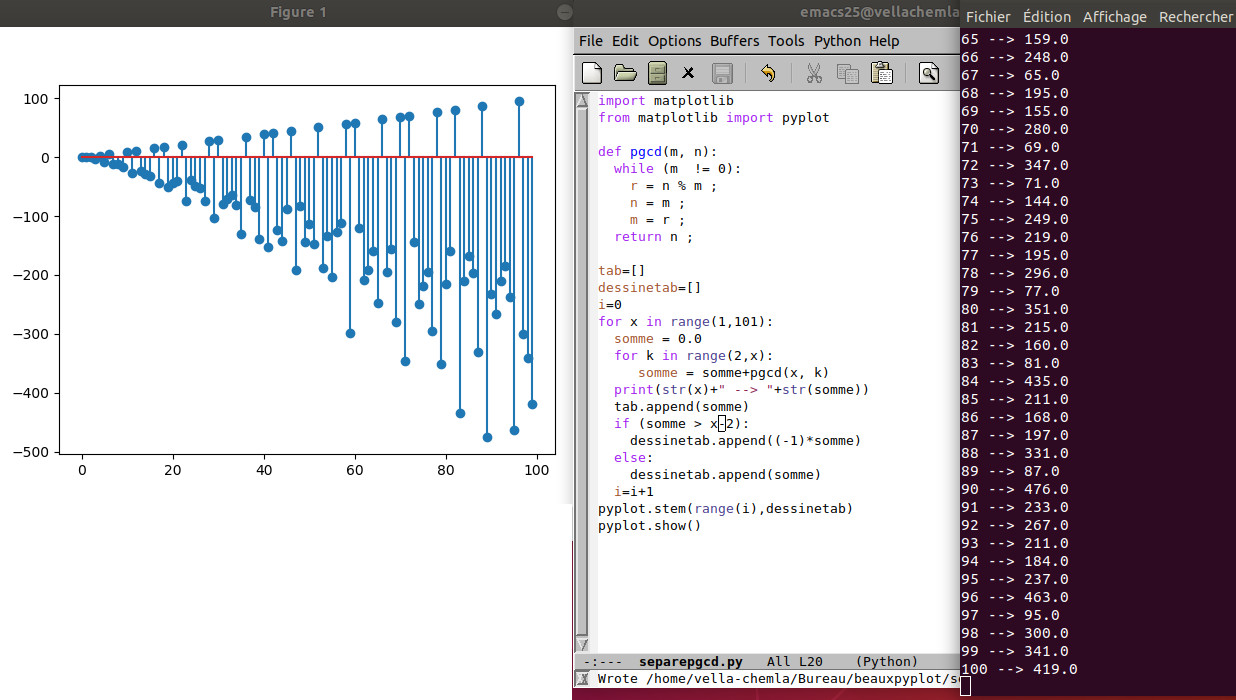Expand the Tools menu
Screen dimensions: 1236x700
coord(786,41)
